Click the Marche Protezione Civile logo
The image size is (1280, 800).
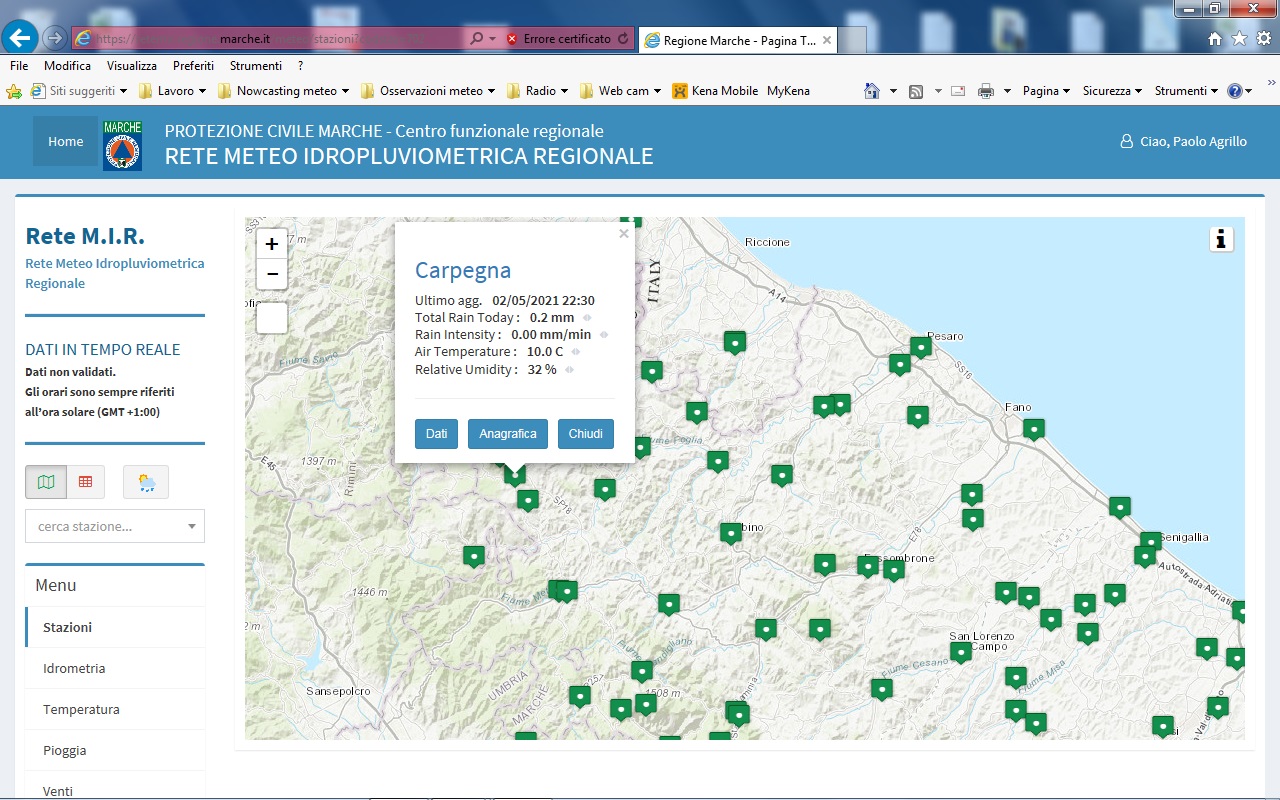122,145
